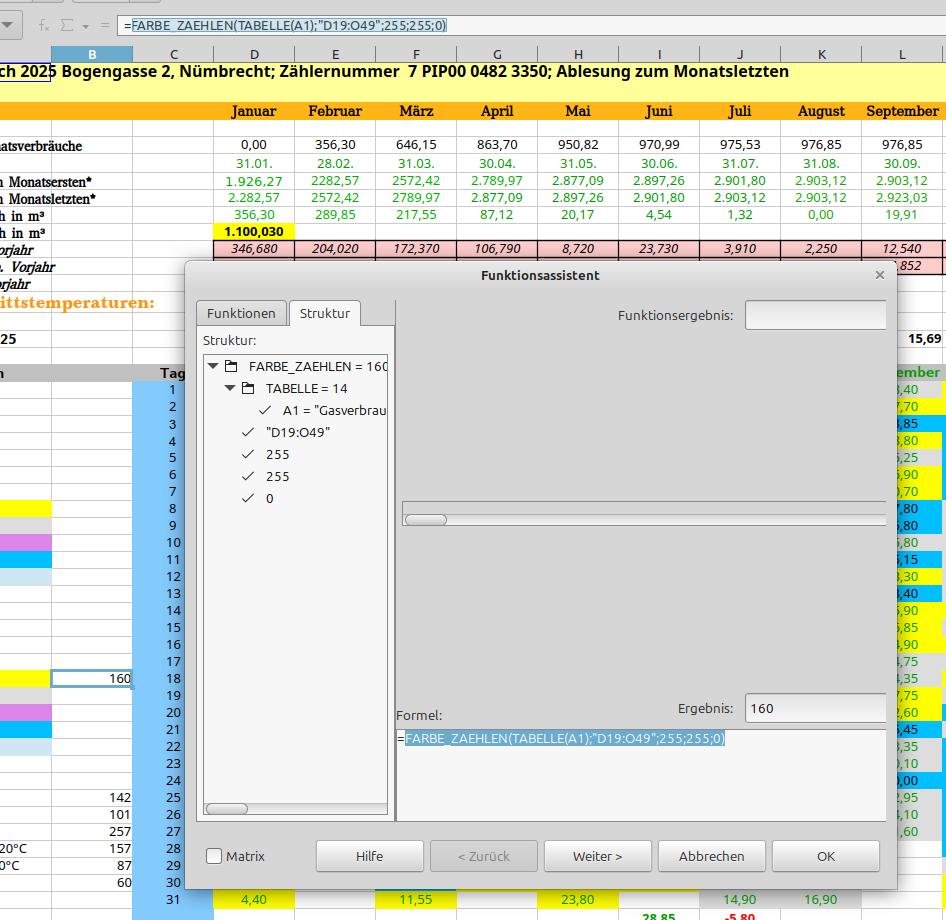Viewport: 946px width, 920px height.
Task: Select the 0 argument in structure tree
Action: [269, 498]
